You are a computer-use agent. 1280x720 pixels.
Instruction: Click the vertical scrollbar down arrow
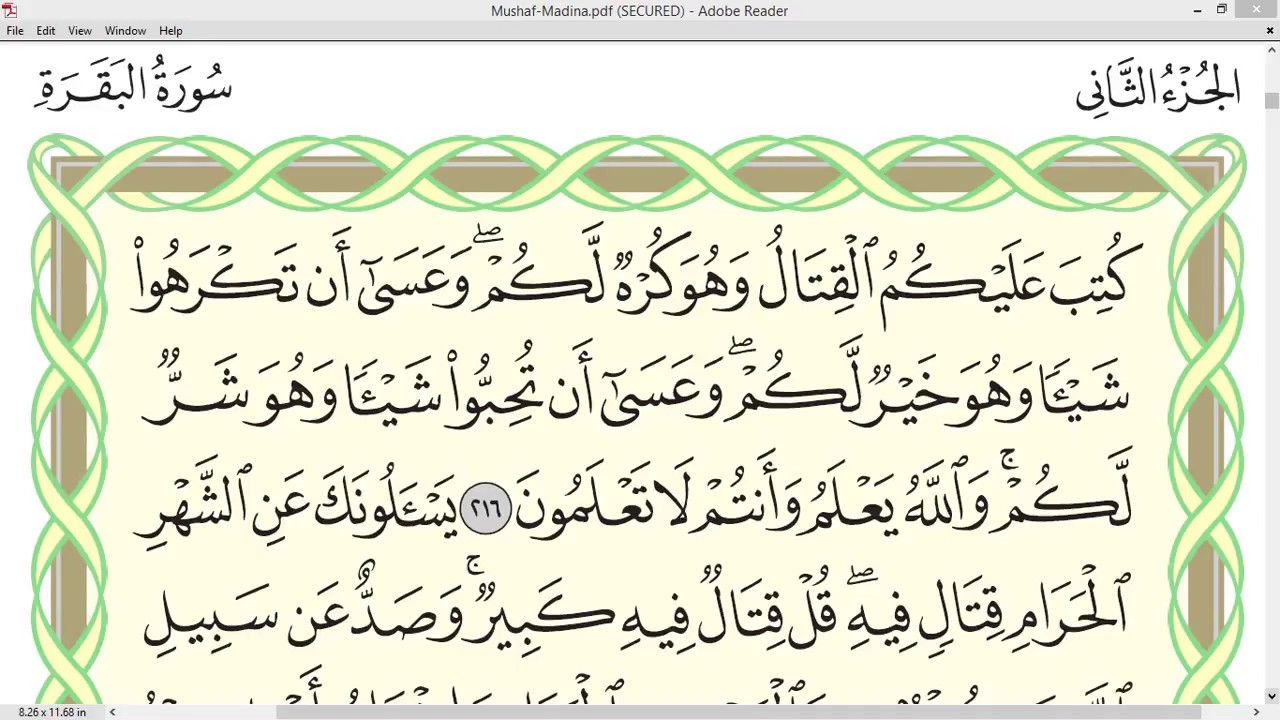[1271, 696]
